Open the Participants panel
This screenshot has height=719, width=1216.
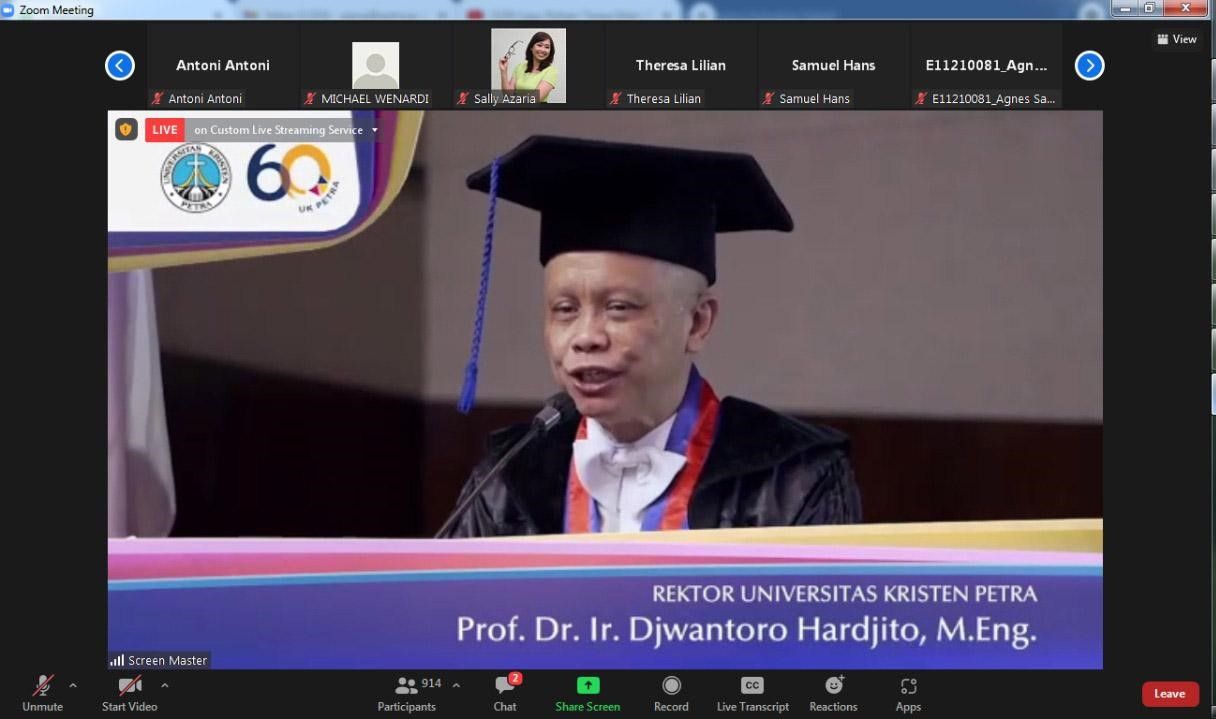coord(406,693)
